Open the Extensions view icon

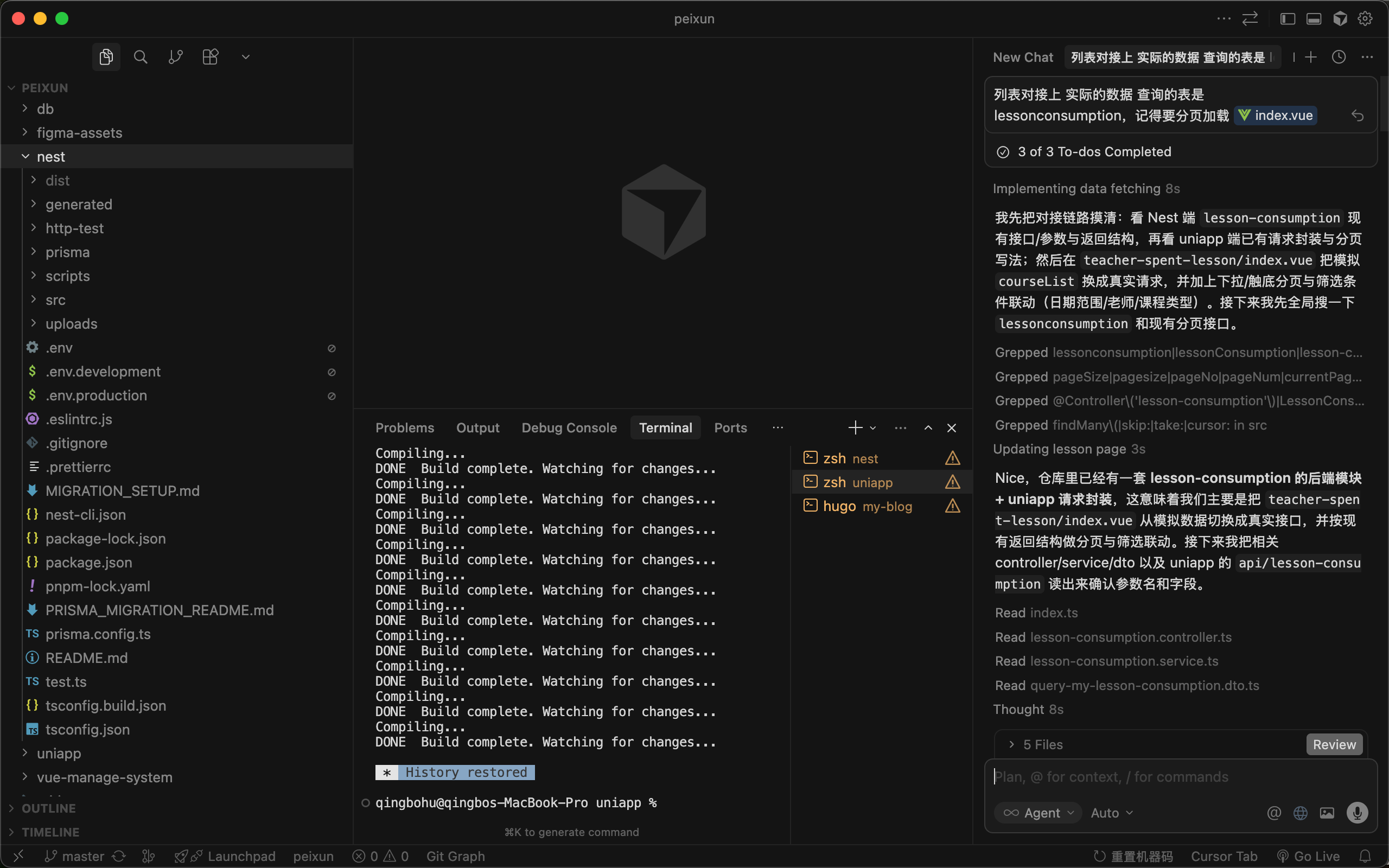click(x=210, y=57)
